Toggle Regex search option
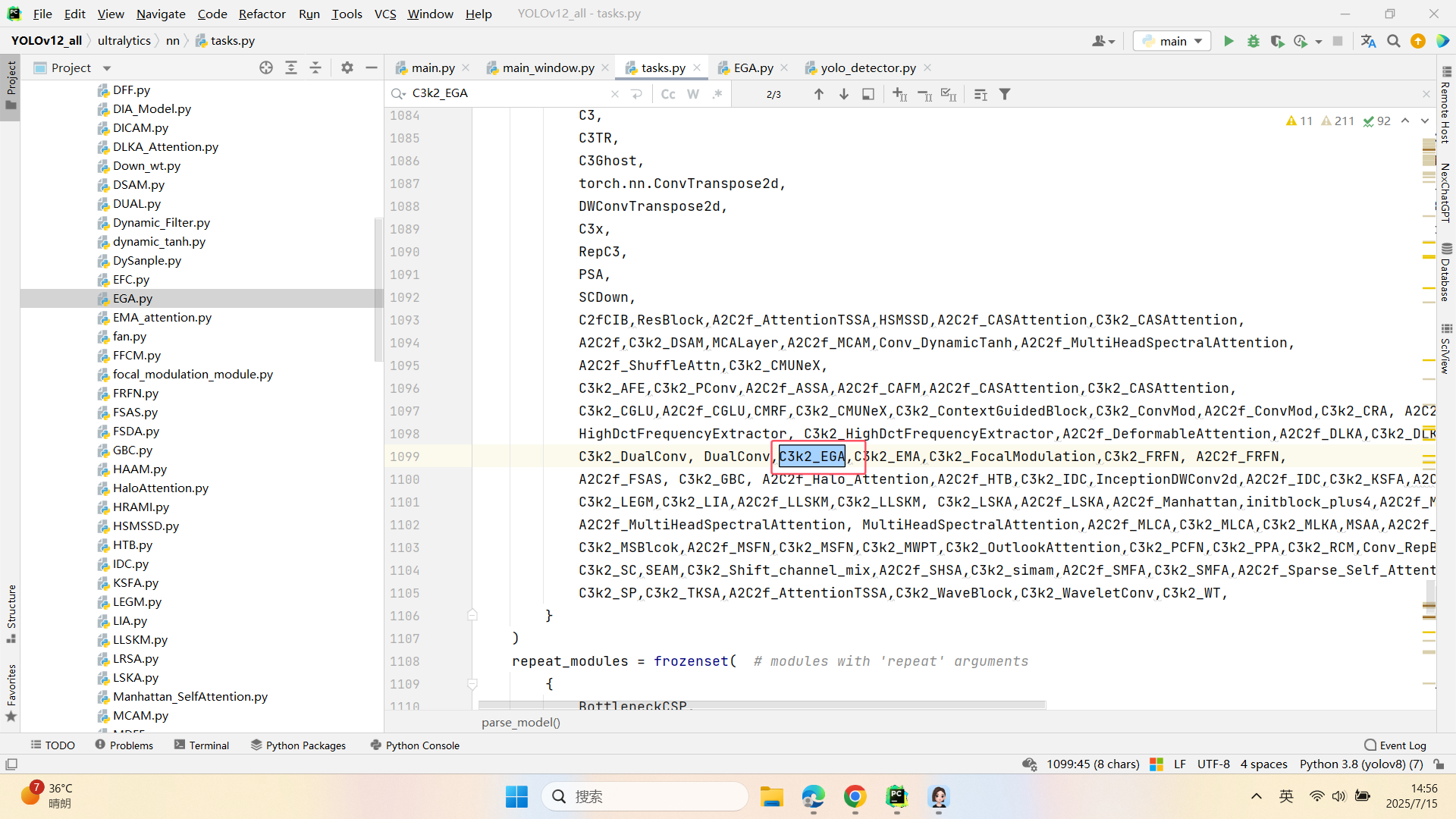 (717, 94)
